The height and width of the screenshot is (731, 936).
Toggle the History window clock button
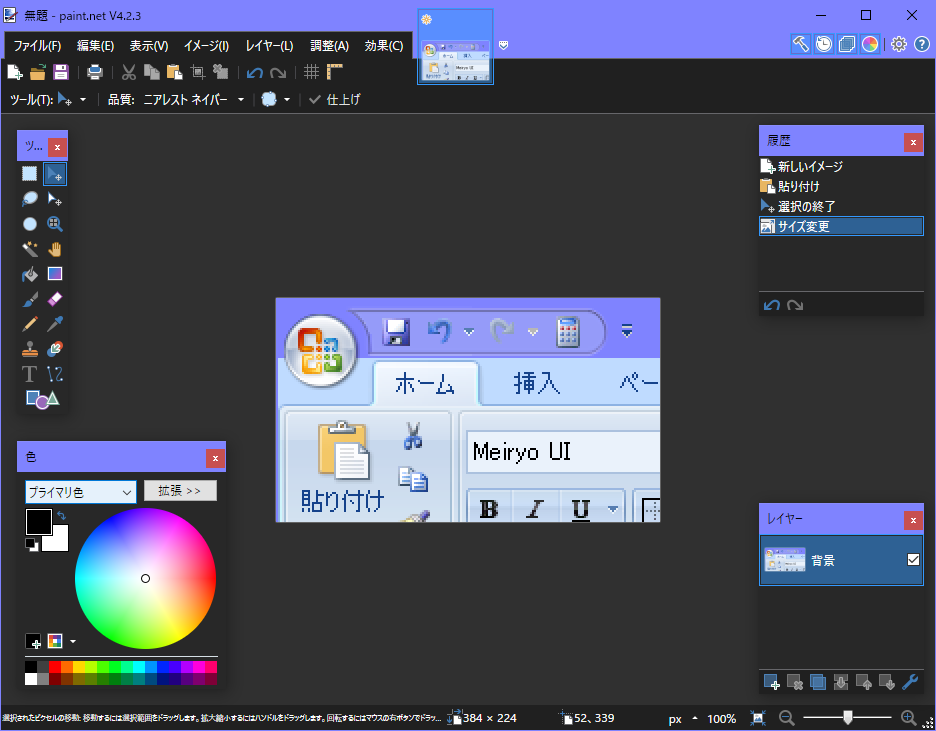pyautogui.click(x=824, y=44)
